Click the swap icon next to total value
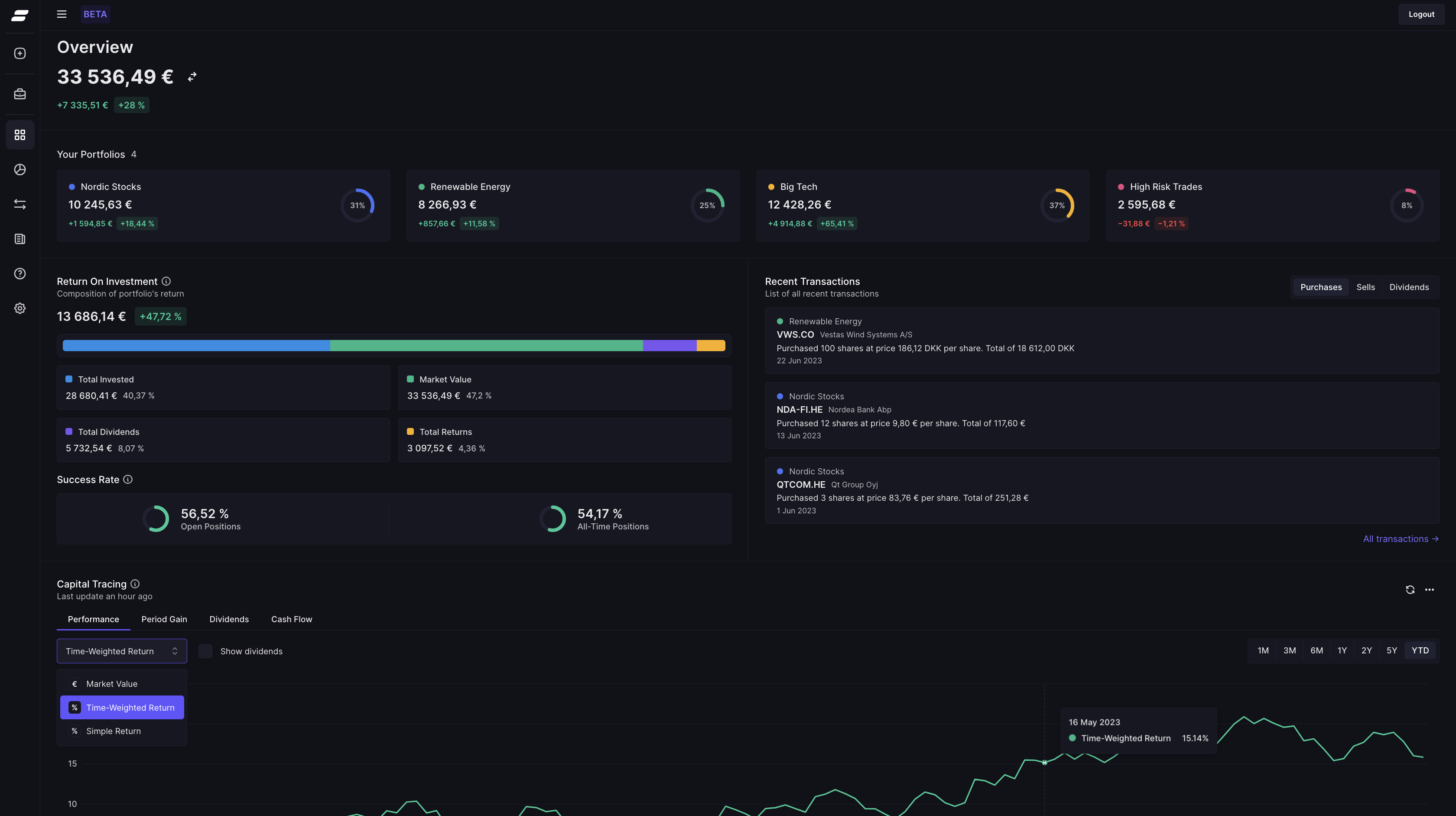The height and width of the screenshot is (816, 1456). (x=192, y=77)
